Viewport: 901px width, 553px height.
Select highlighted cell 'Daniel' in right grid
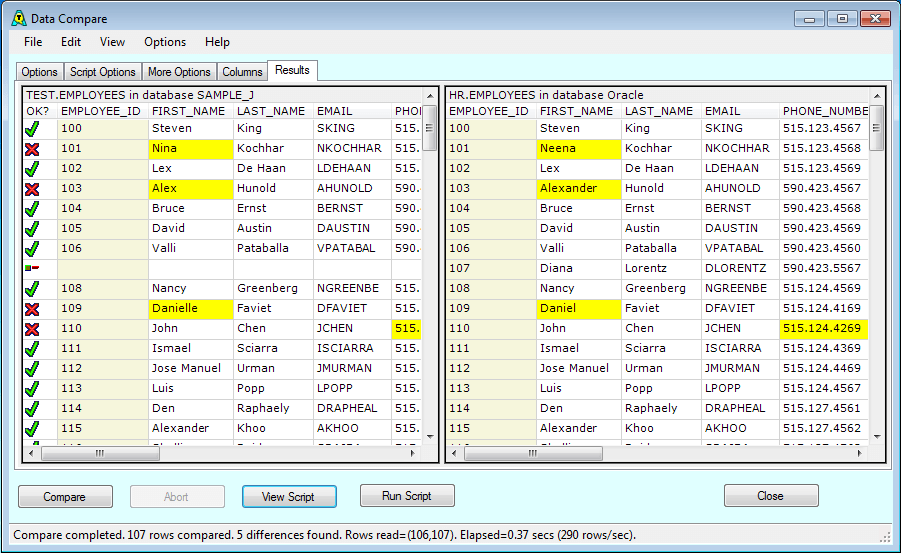579,309
